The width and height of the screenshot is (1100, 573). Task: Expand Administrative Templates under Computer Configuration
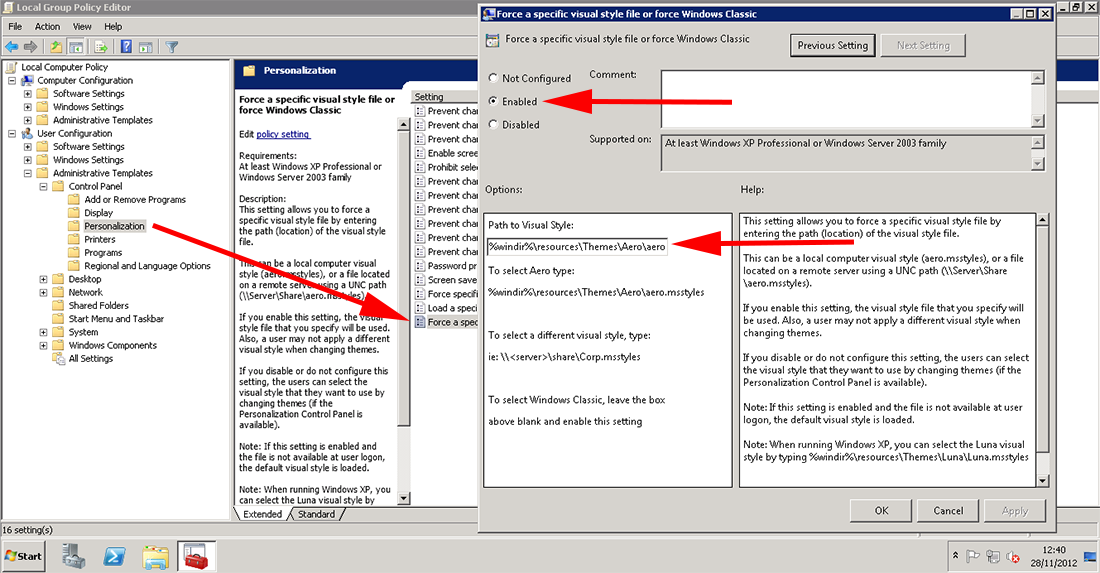coord(27,121)
